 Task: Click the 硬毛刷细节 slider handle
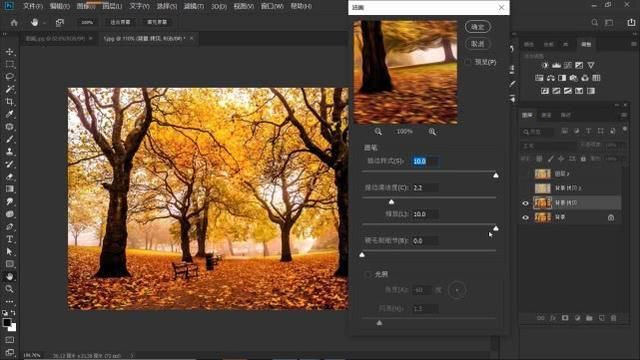362,255
